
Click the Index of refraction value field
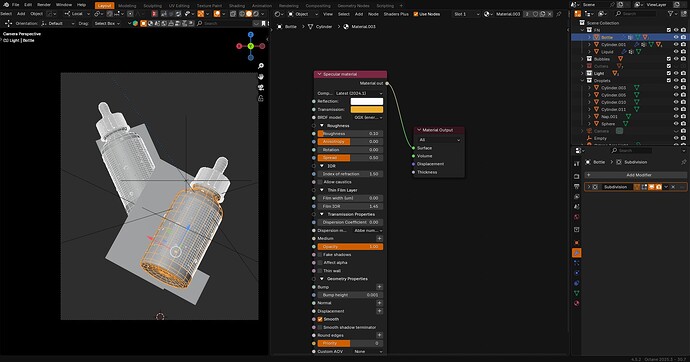[350, 174]
